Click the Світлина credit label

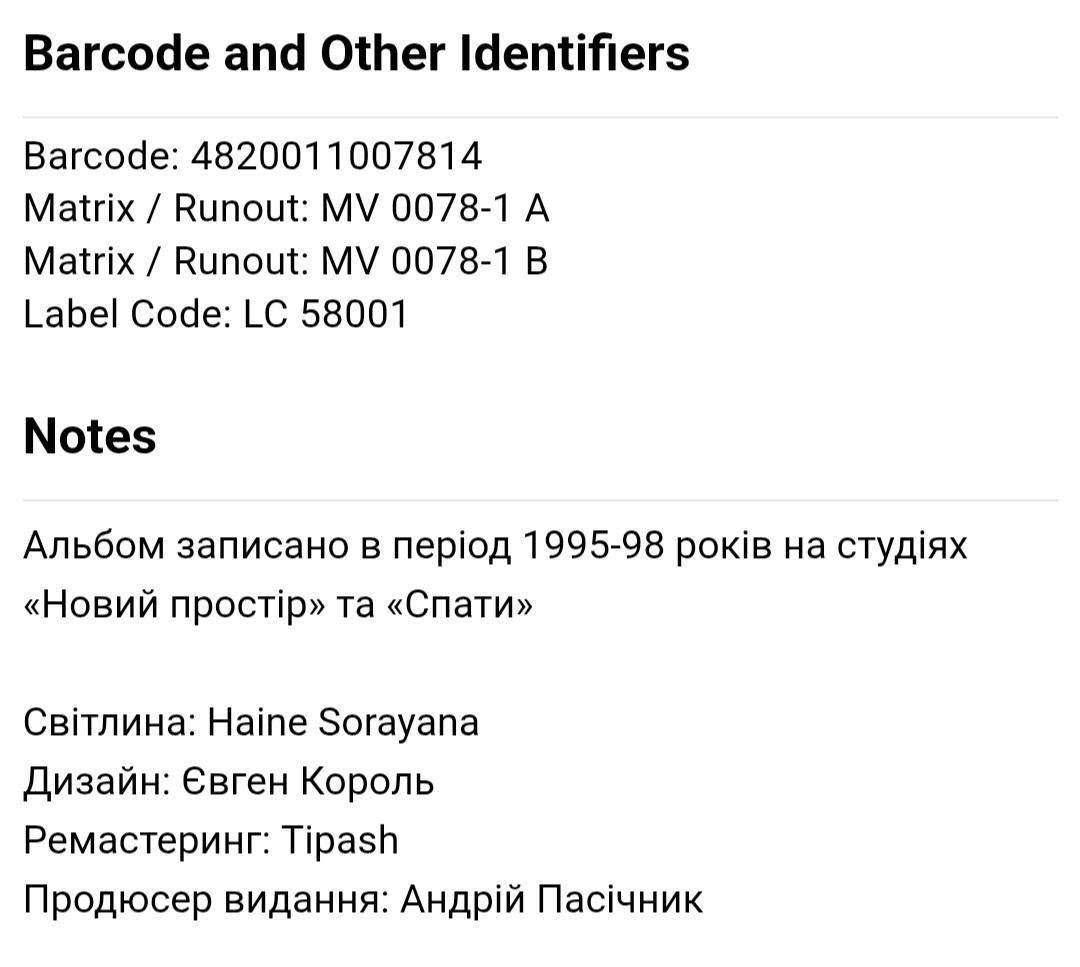tap(110, 723)
